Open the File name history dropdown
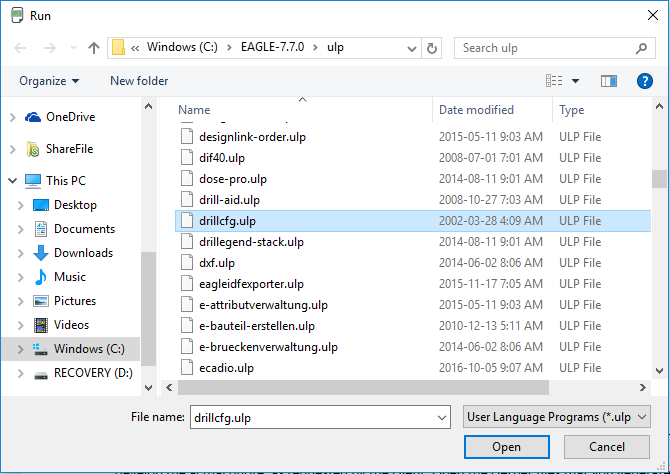Screen dimensions: 670x474 coord(442,416)
